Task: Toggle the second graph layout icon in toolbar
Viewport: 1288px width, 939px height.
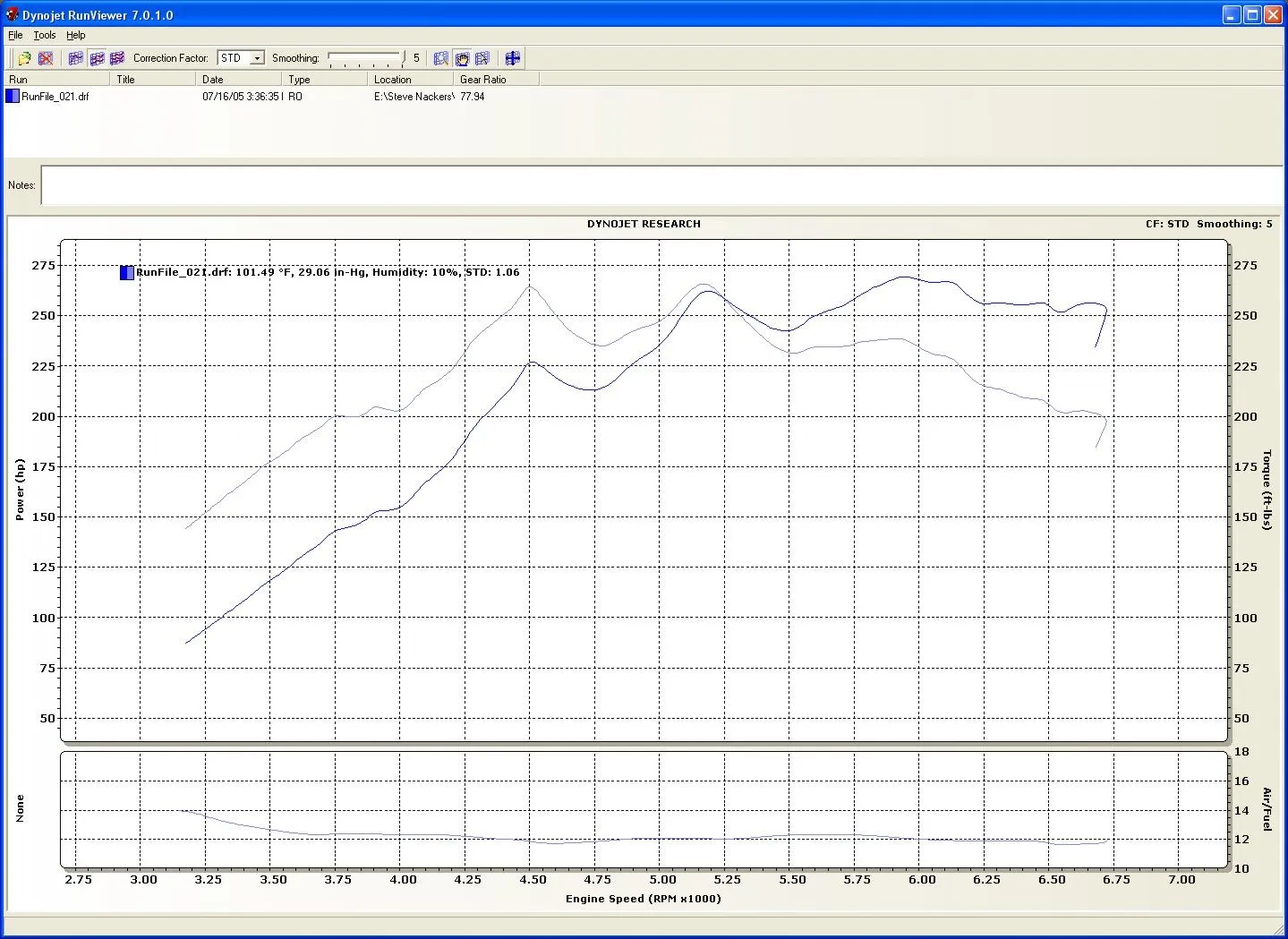Action: pyautogui.click(x=97, y=58)
